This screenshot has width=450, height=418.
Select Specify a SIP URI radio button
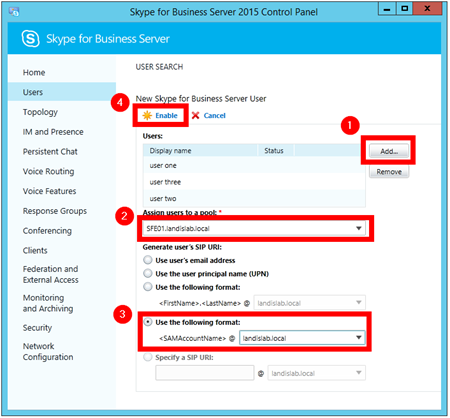point(148,357)
